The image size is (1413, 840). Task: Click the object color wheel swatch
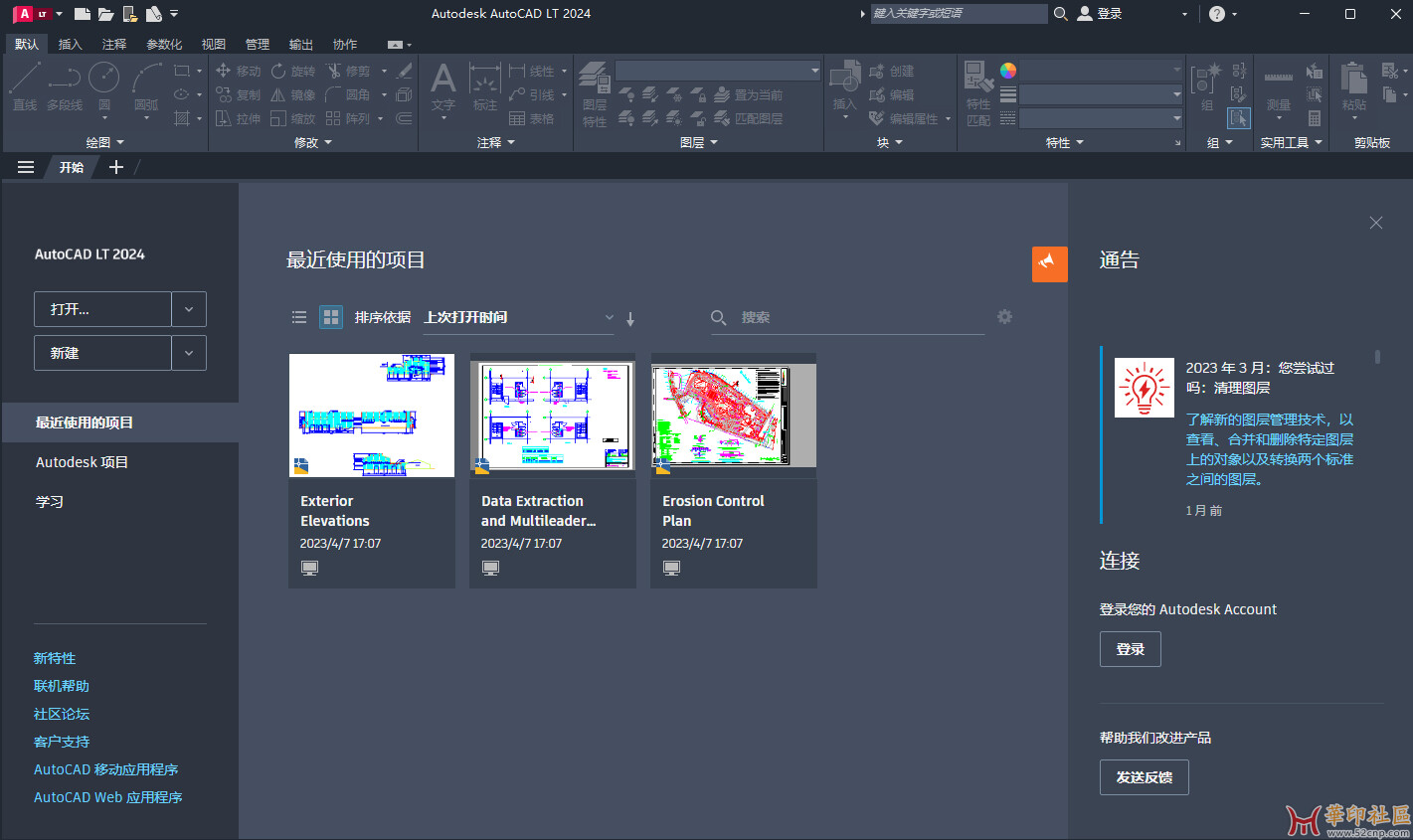point(1007,71)
